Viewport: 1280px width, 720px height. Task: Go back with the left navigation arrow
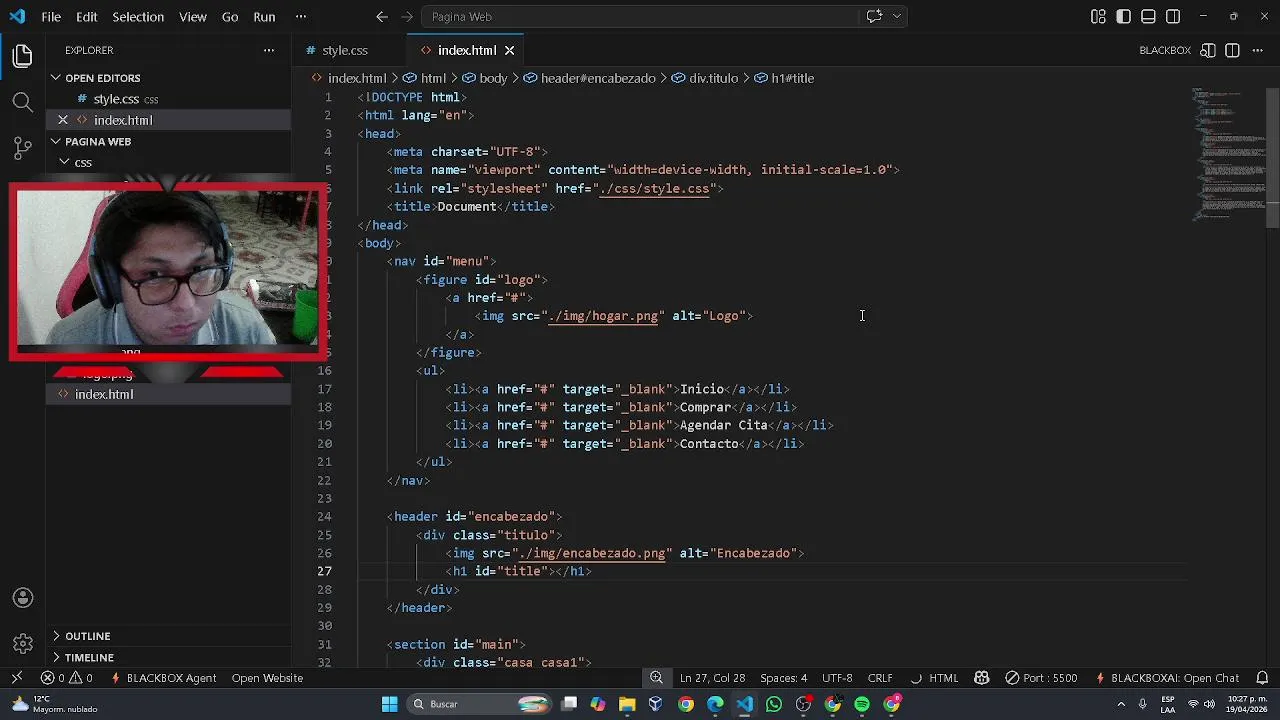(x=382, y=17)
